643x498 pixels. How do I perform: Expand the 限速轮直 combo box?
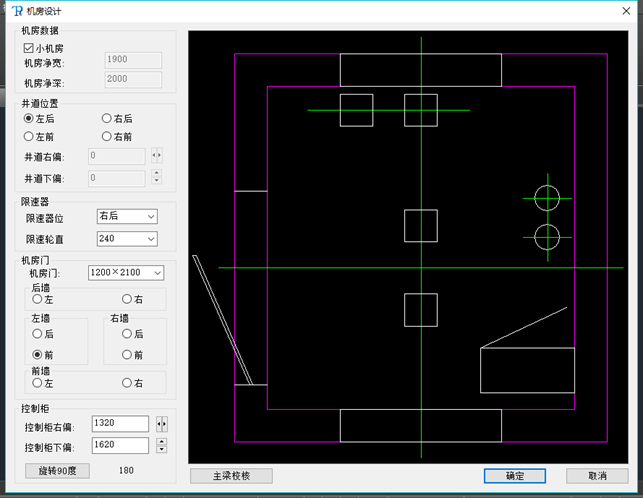coord(127,239)
